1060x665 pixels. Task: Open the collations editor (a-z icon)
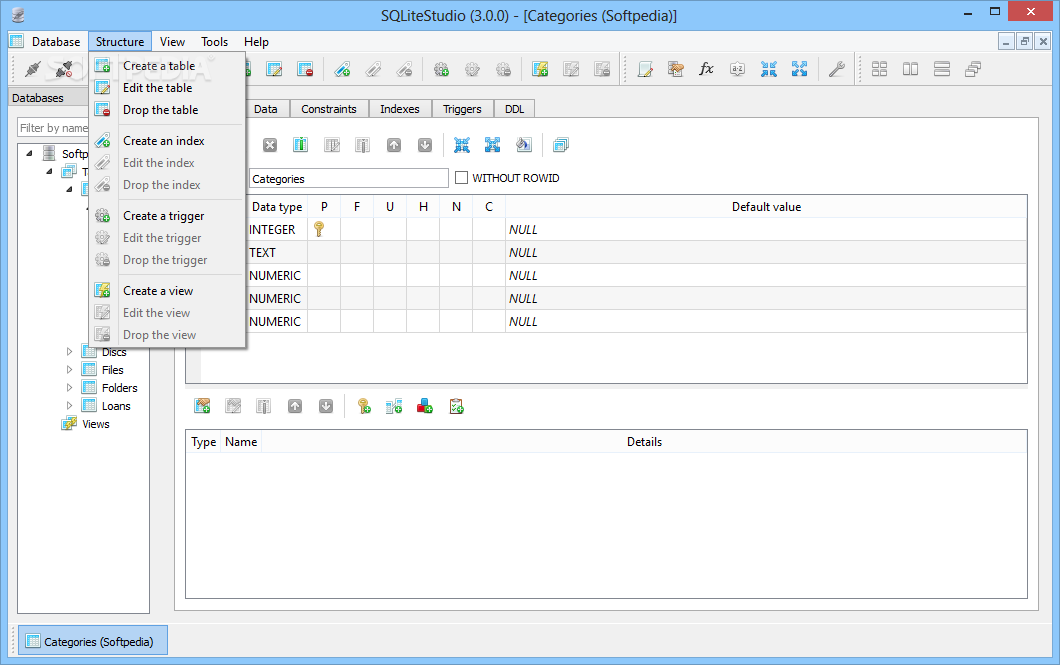point(738,69)
